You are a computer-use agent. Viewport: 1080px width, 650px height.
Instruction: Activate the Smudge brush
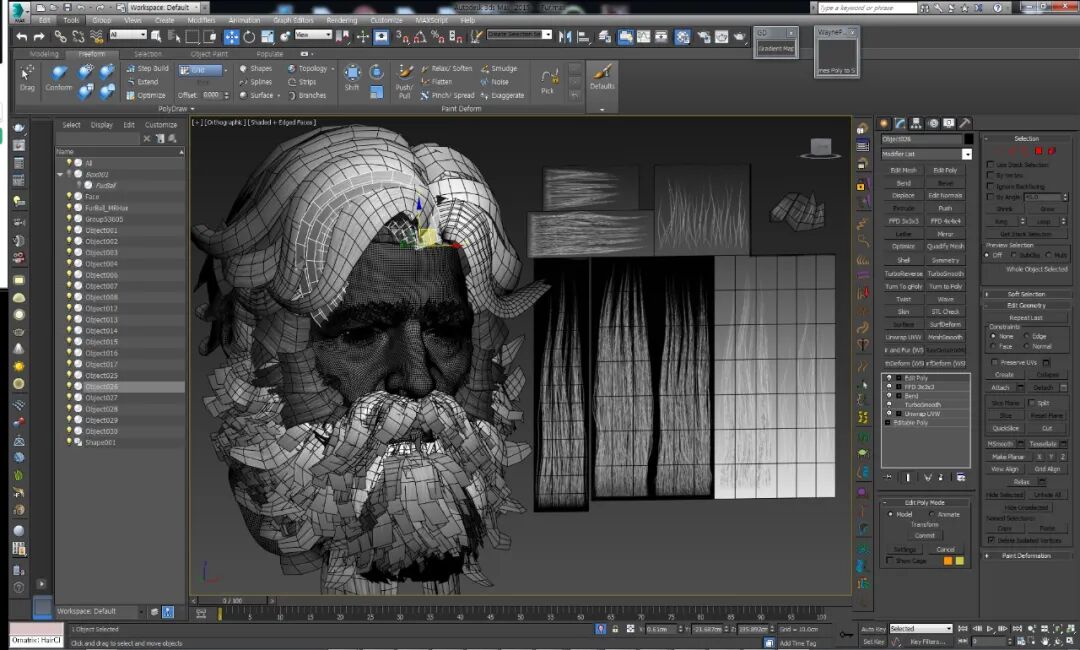499,68
